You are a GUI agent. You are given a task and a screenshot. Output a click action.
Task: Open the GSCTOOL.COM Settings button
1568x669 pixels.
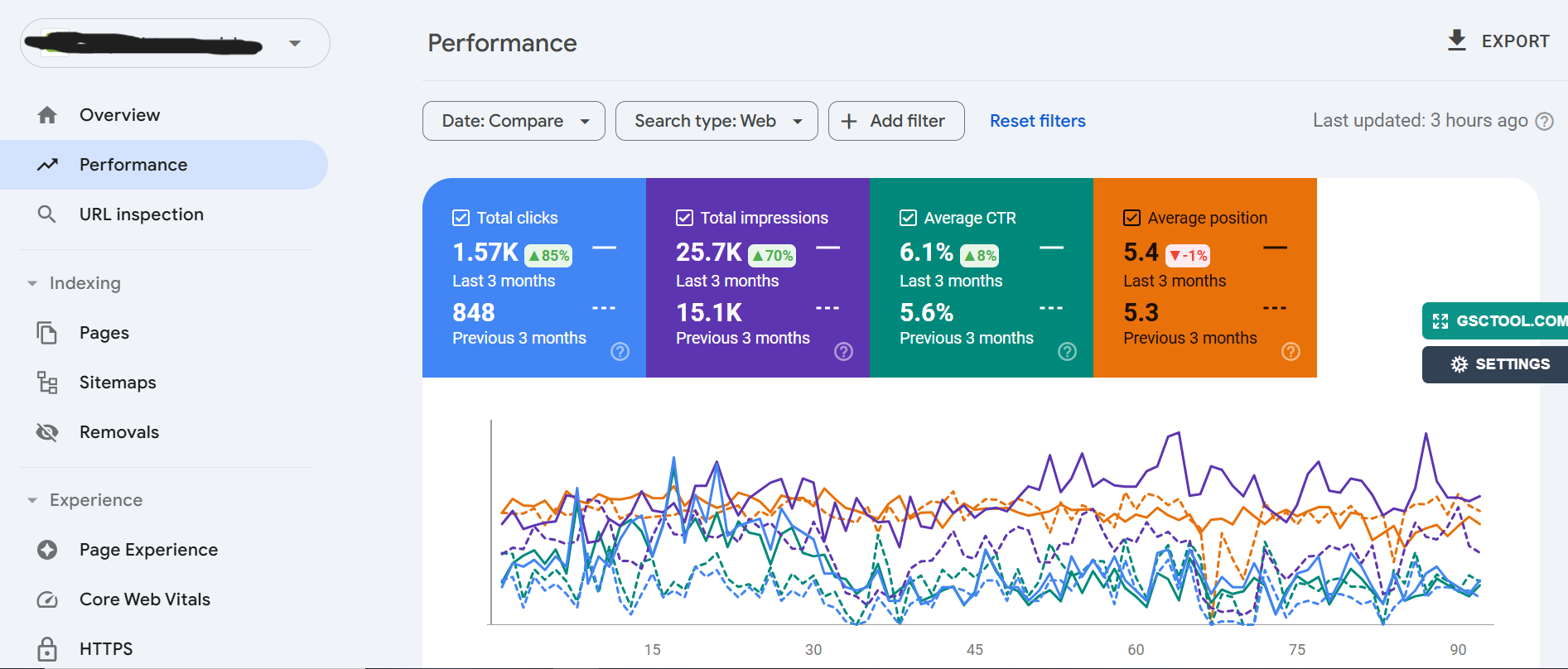click(1499, 364)
